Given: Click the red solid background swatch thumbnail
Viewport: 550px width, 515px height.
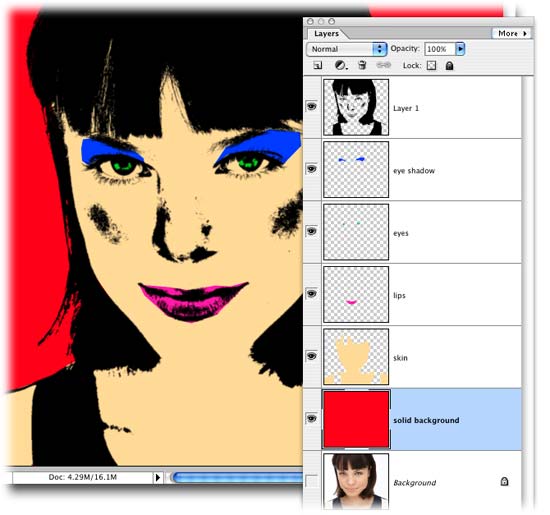Looking at the screenshot, I should pos(356,419).
